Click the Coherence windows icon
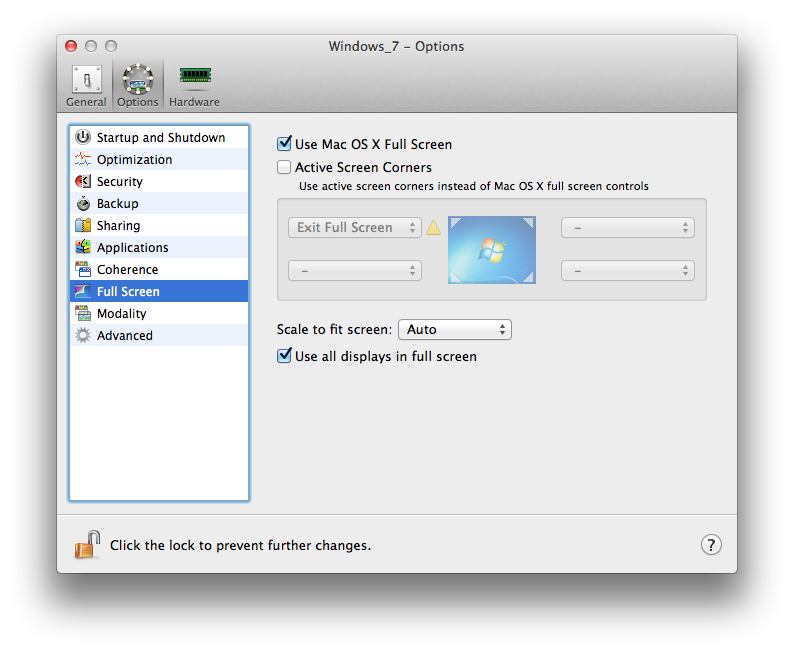 coord(83,269)
